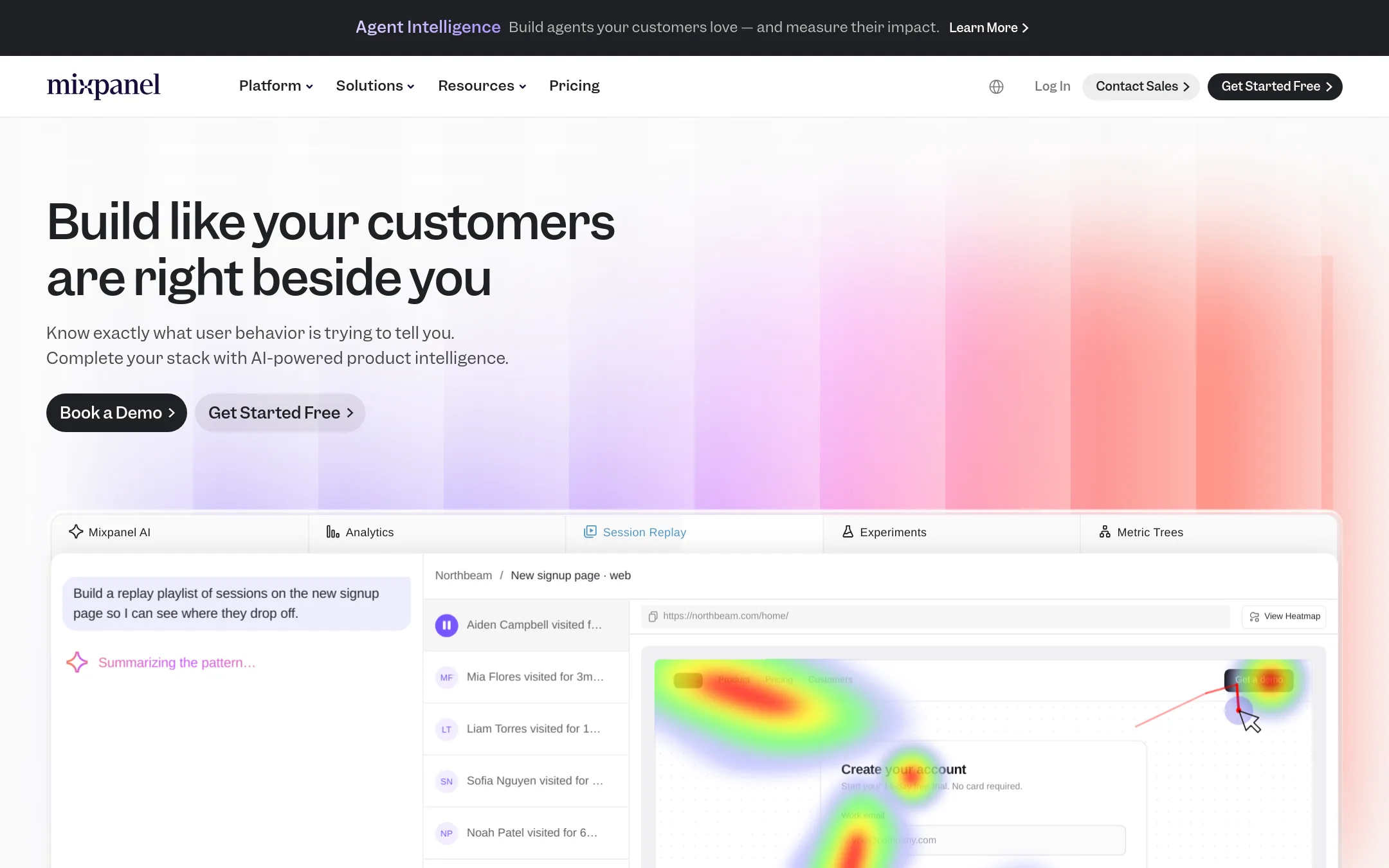Click the Agent Intelligence banner title
Screen dimensions: 1389x868
[x=428, y=27]
